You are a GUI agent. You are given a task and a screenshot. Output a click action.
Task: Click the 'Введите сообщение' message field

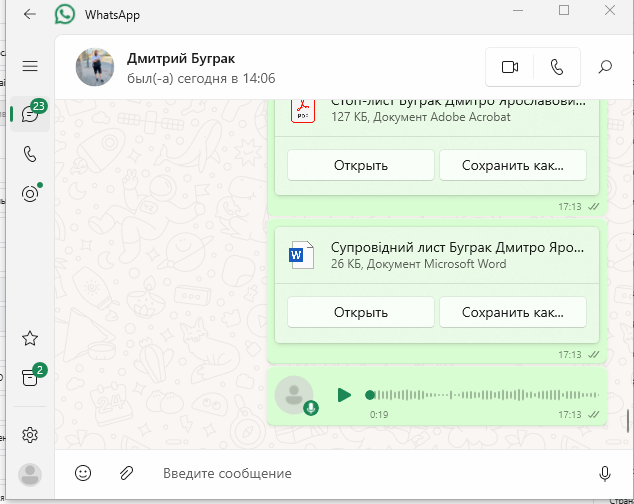pyautogui.click(x=372, y=473)
